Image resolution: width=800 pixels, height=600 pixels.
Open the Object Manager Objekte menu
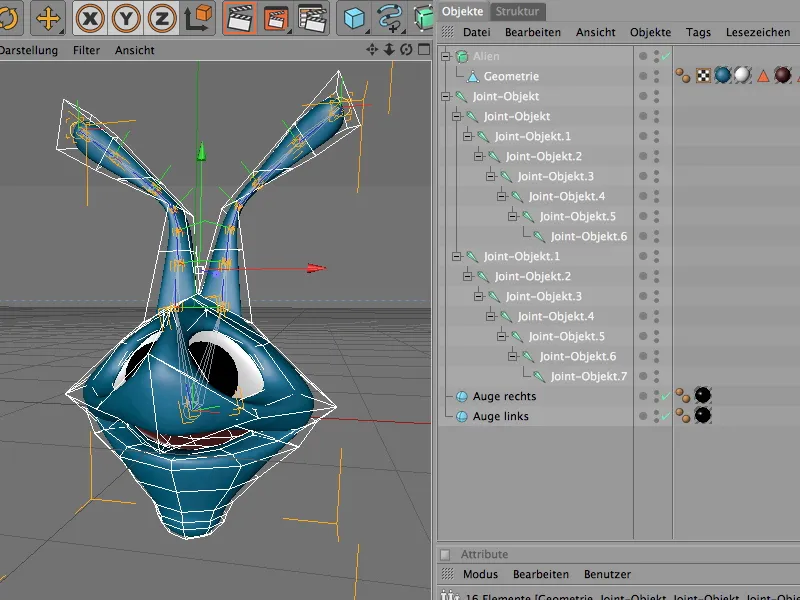651,32
